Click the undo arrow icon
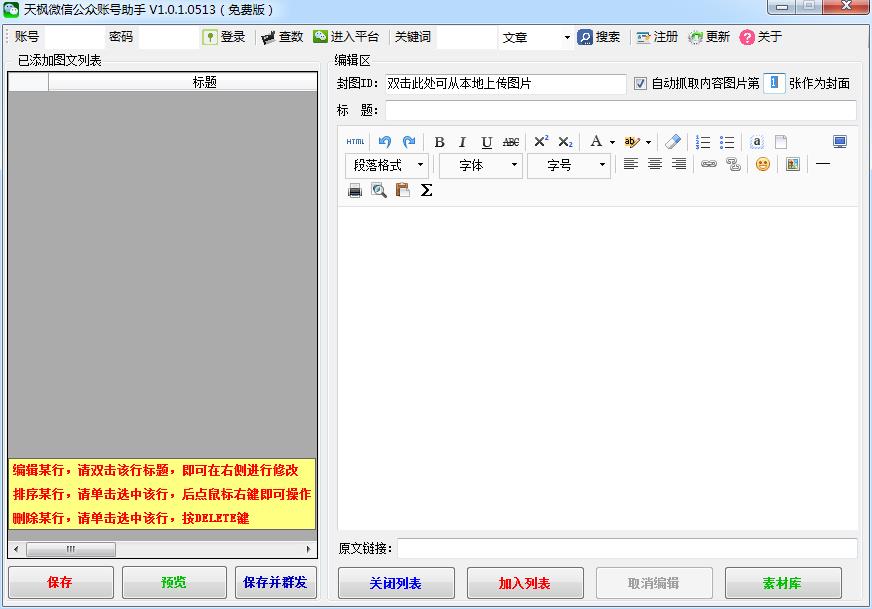 (x=385, y=142)
